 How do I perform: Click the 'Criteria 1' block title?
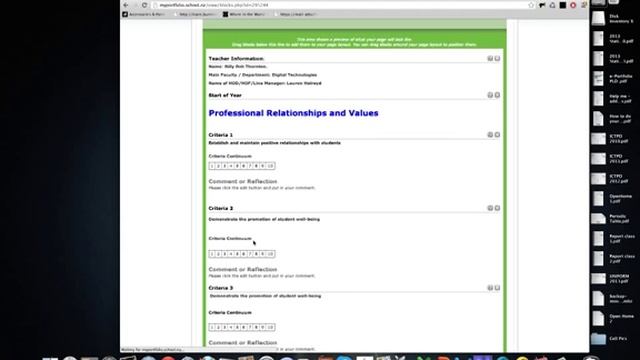(x=221, y=135)
